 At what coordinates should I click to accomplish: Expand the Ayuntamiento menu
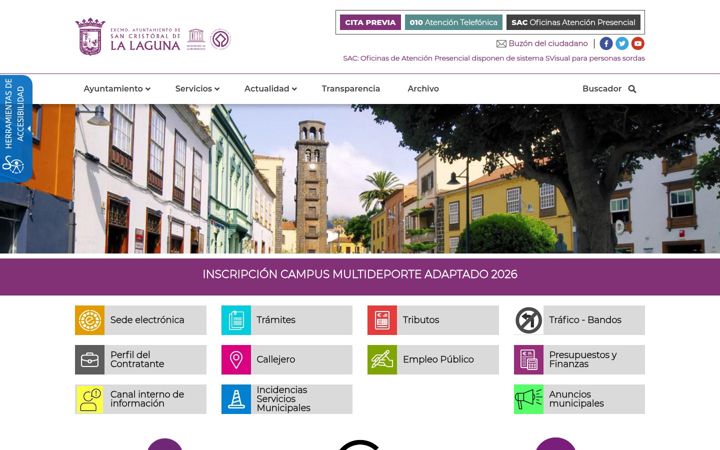pyautogui.click(x=117, y=89)
